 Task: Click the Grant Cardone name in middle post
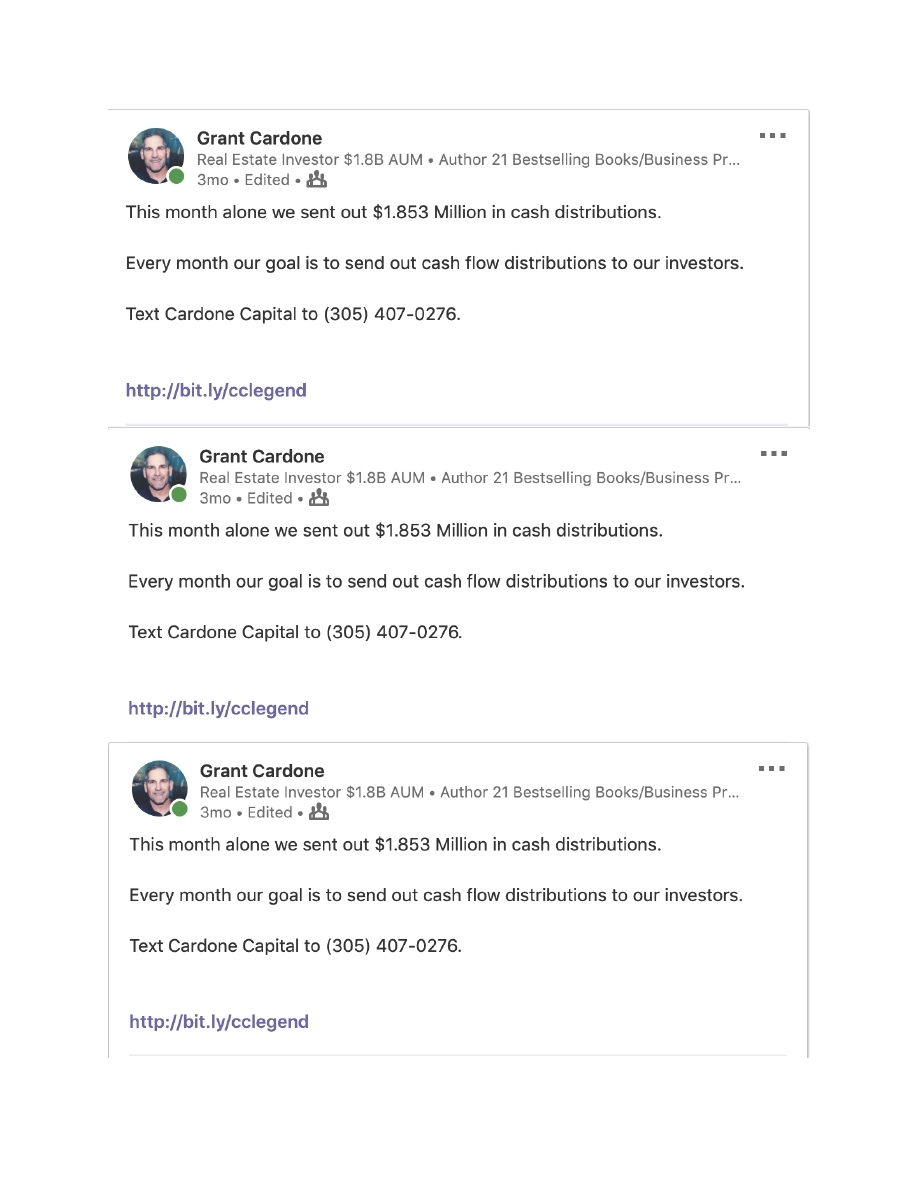click(x=261, y=456)
